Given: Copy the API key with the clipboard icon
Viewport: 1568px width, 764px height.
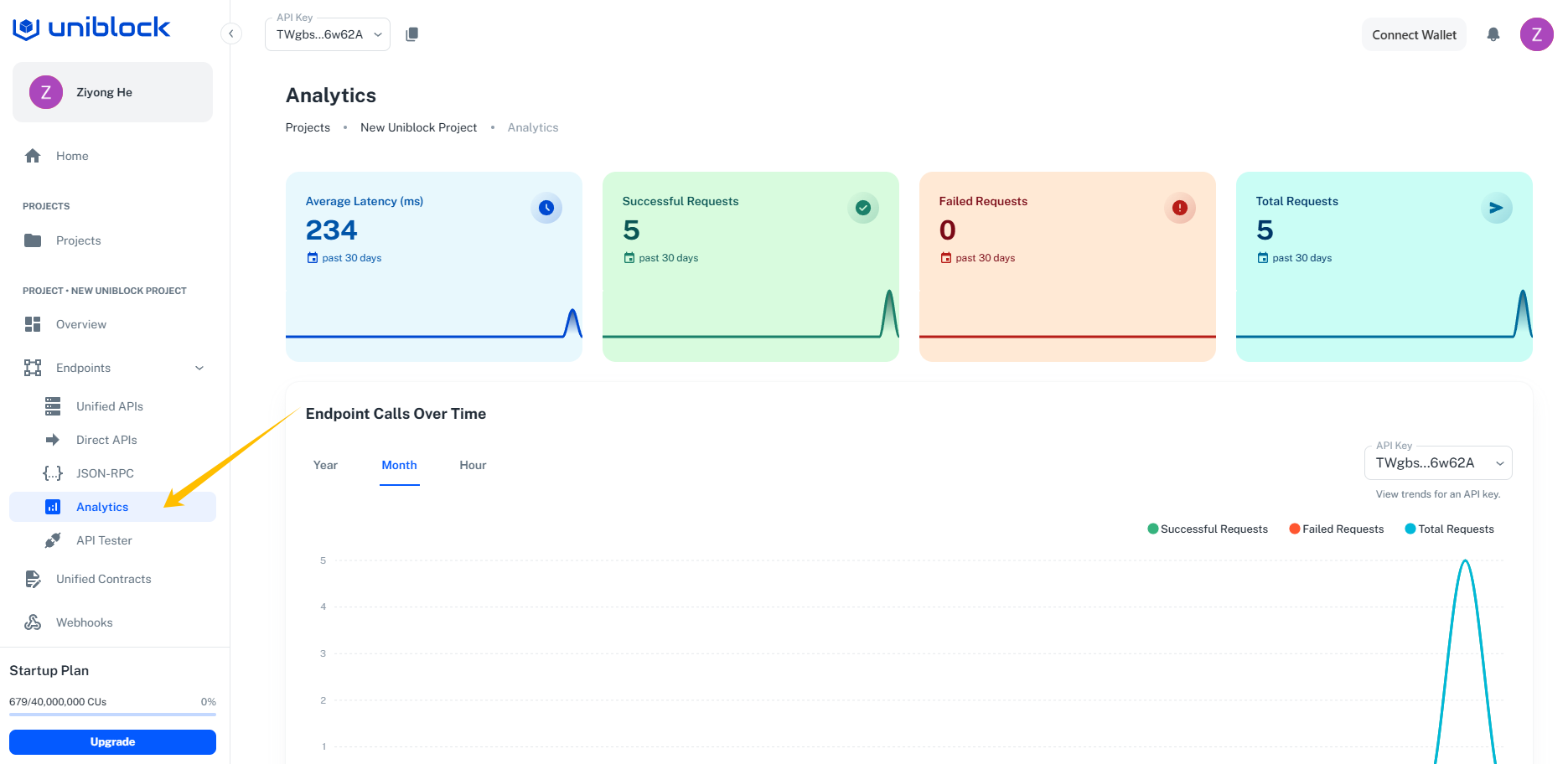Looking at the screenshot, I should click(x=411, y=34).
